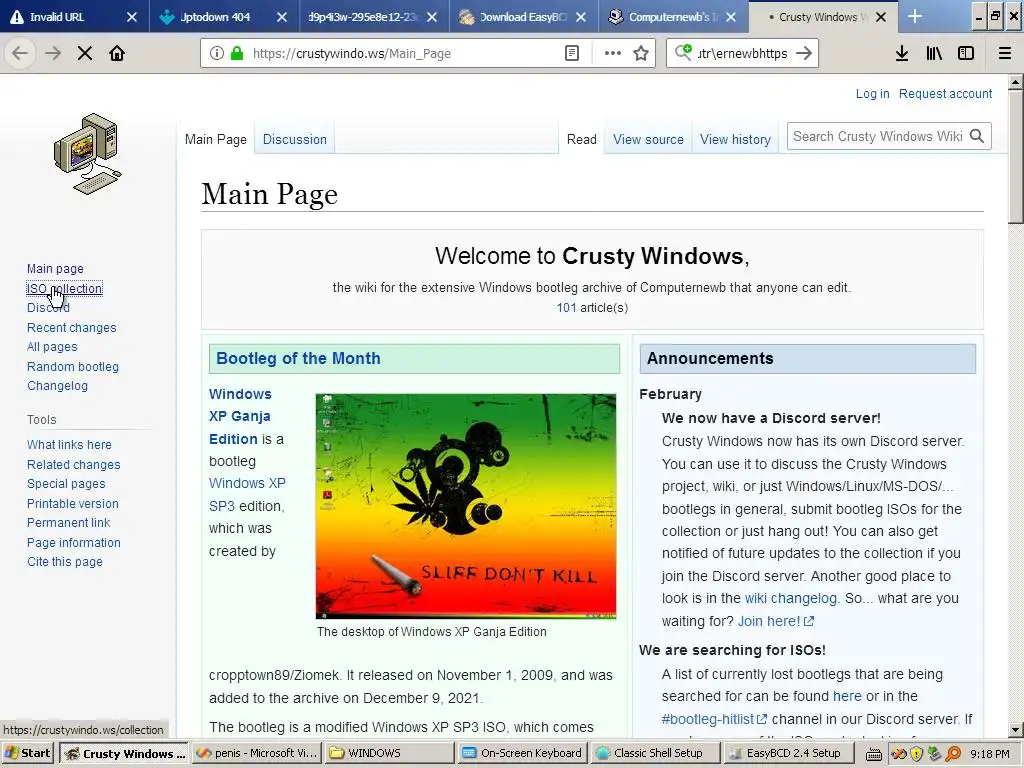The width and height of the screenshot is (1024, 768).
Task: Open the Printable version link
Action: pyautogui.click(x=72, y=504)
